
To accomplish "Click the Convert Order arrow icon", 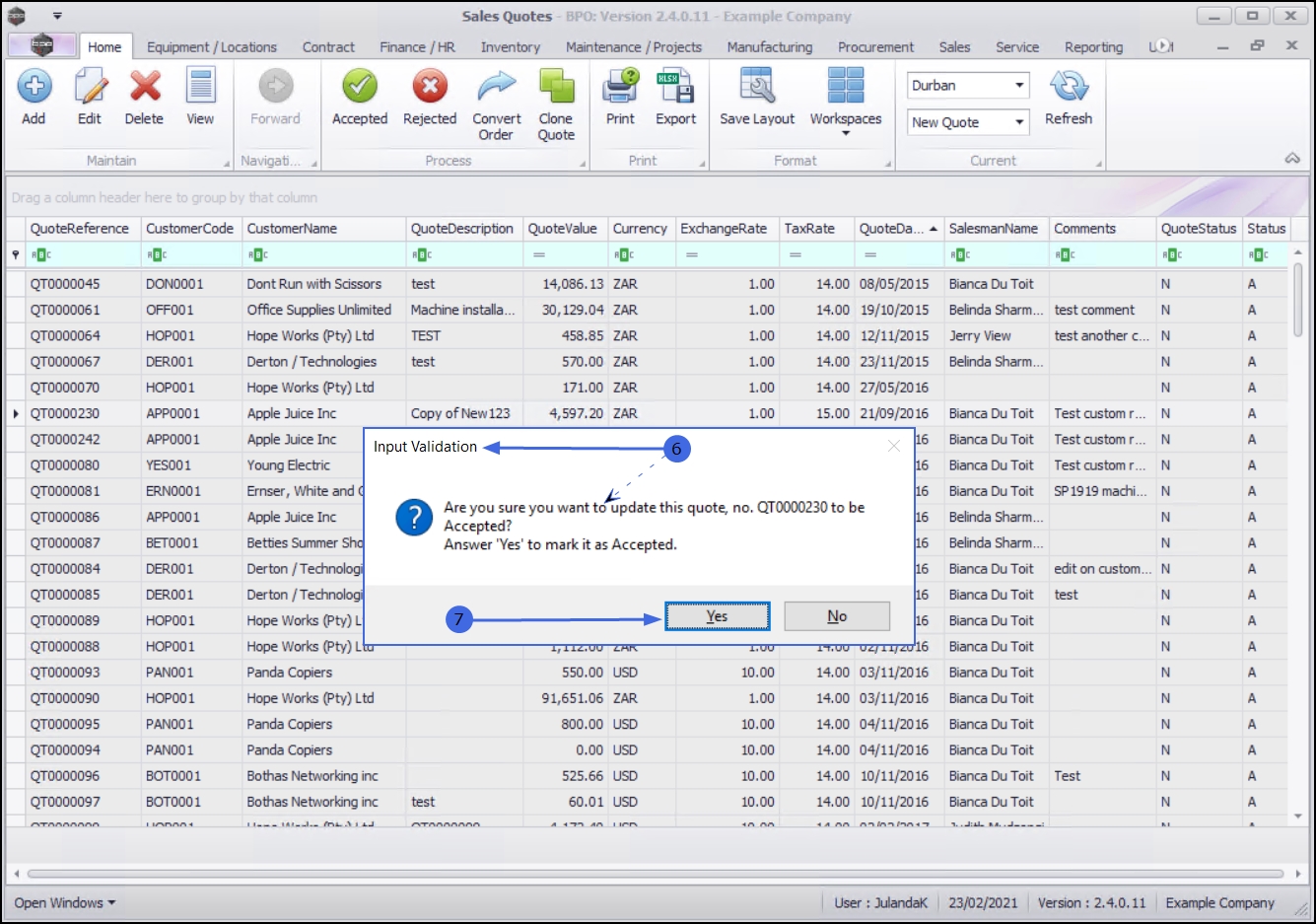I will (497, 87).
